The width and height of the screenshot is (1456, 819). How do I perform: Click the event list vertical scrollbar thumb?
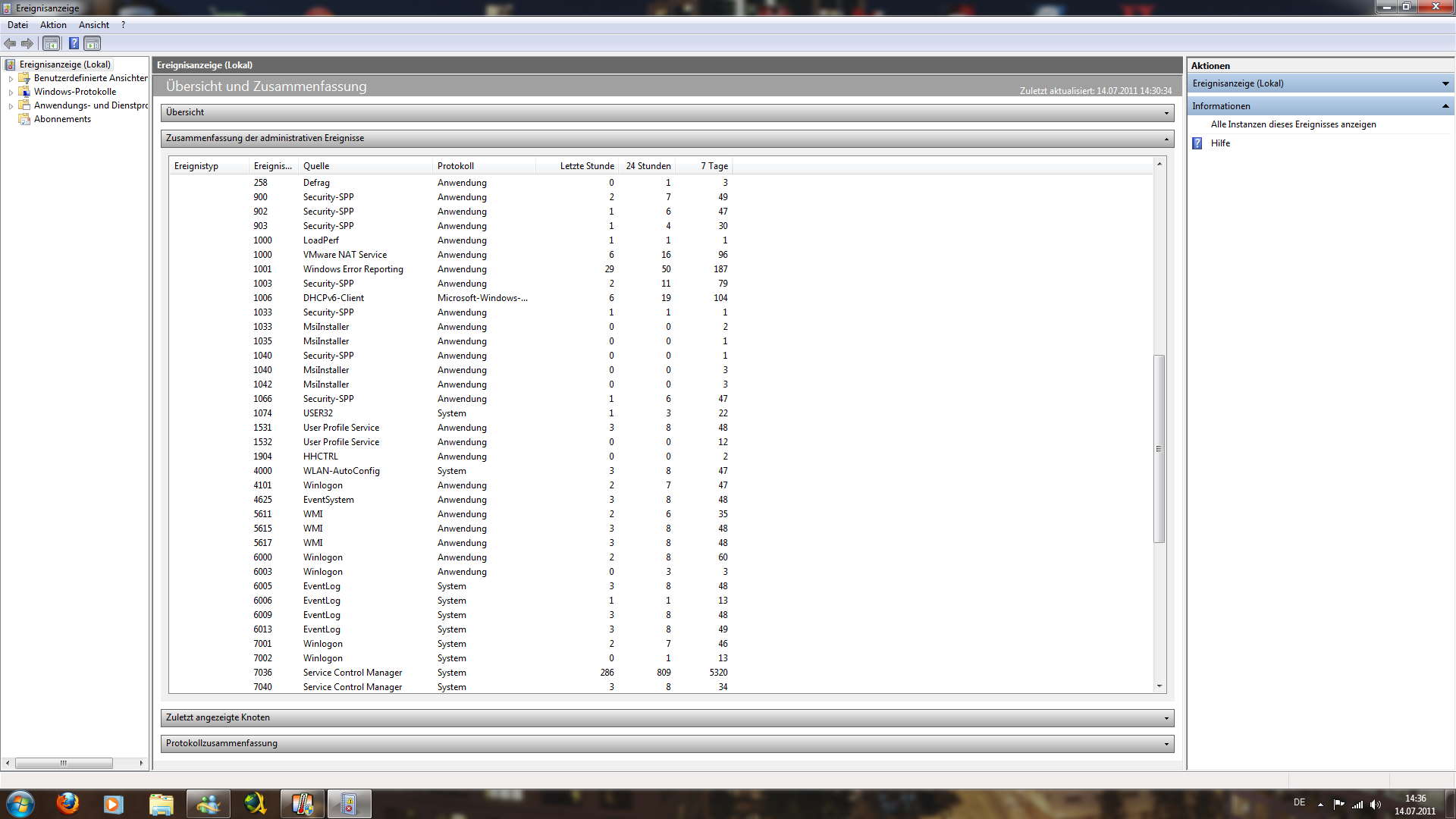click(x=1159, y=448)
